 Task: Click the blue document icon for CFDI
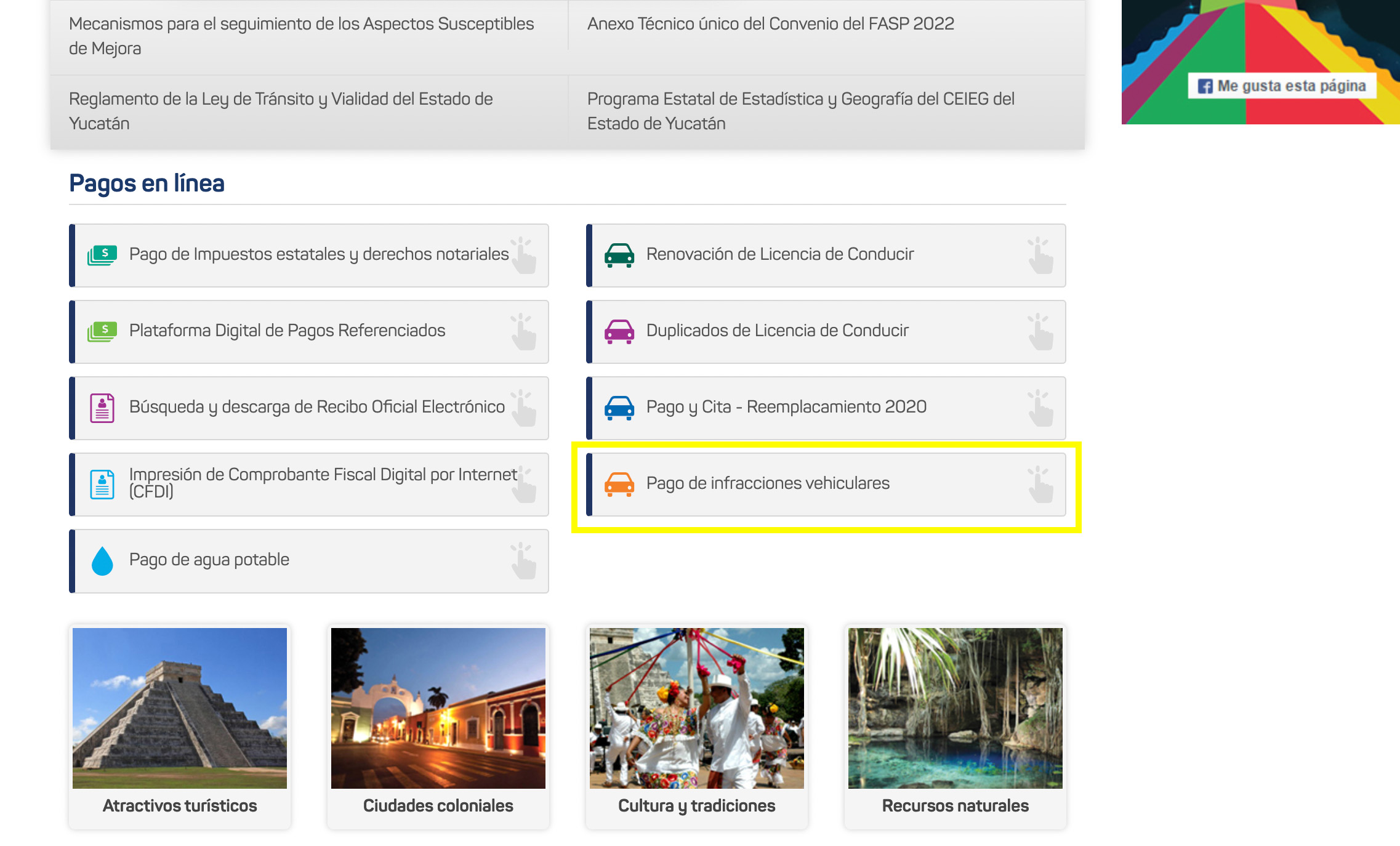[102, 484]
